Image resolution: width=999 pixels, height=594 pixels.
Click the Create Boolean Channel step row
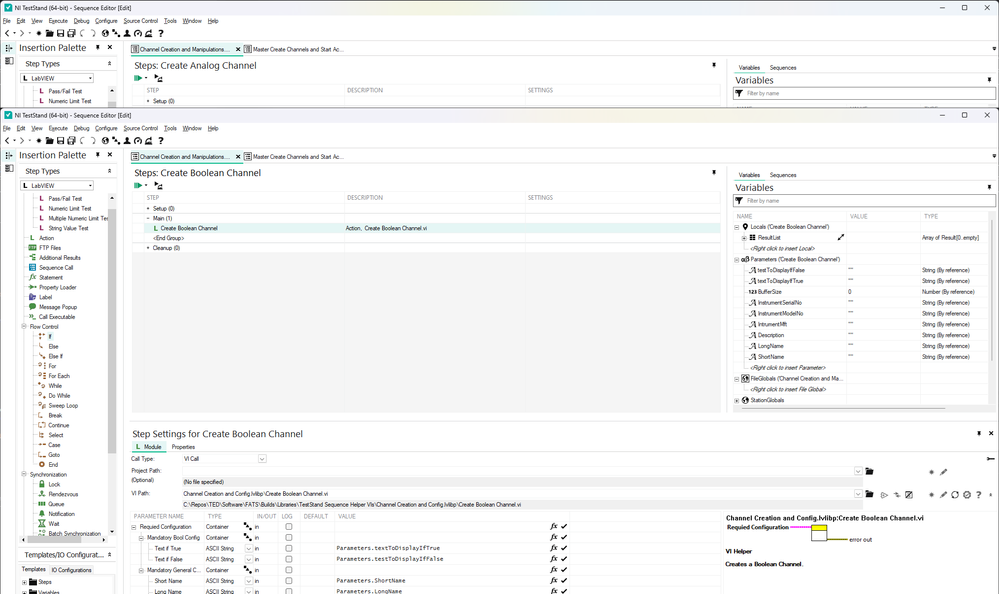189,228
